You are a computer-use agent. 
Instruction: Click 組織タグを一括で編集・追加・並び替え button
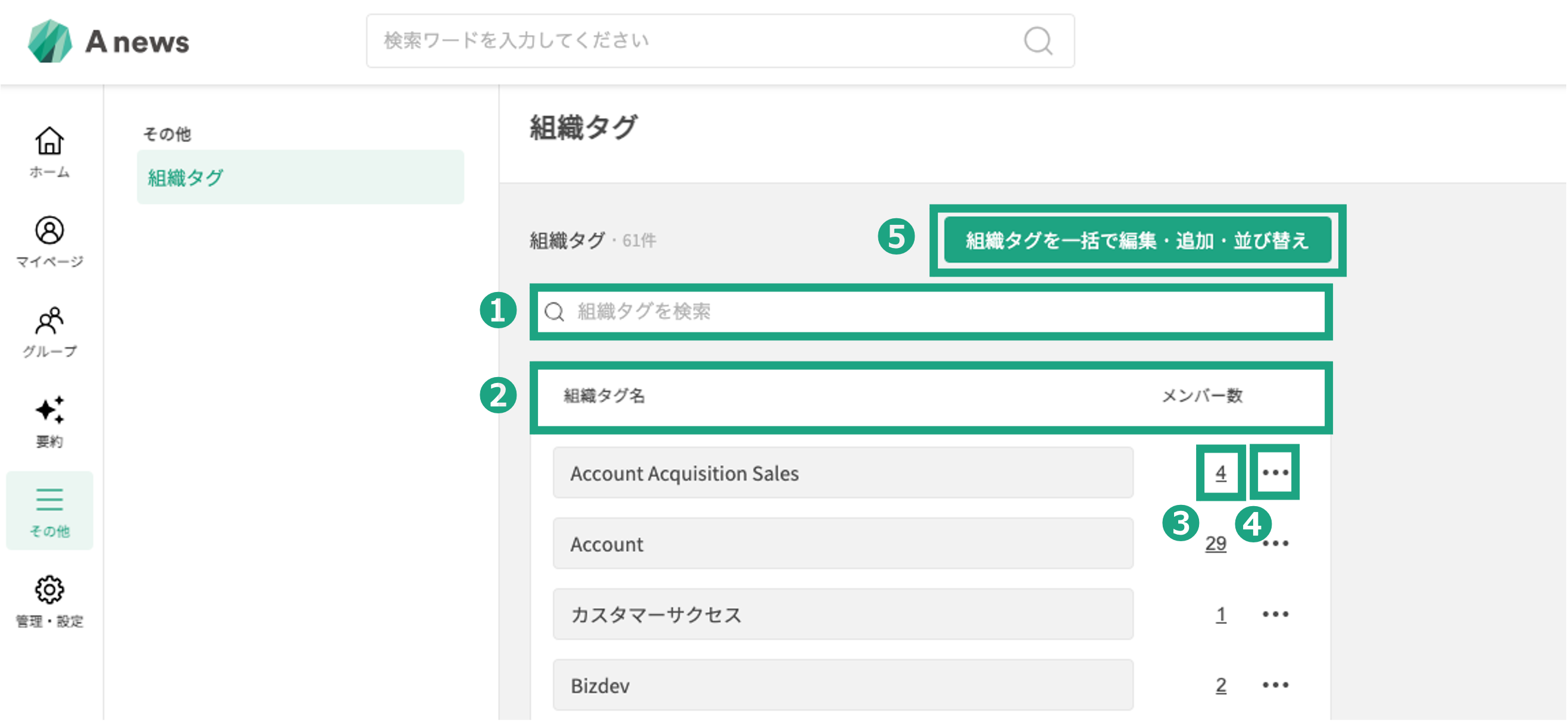pyautogui.click(x=1137, y=240)
